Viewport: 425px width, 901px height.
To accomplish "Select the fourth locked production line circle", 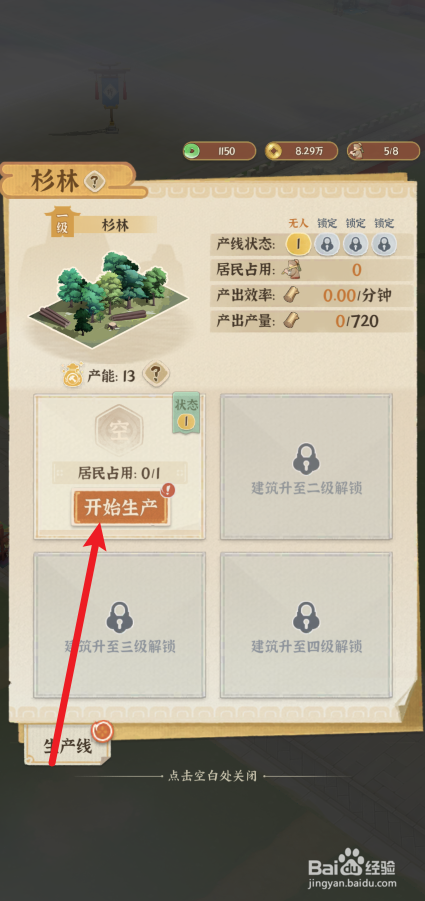I will coord(384,244).
